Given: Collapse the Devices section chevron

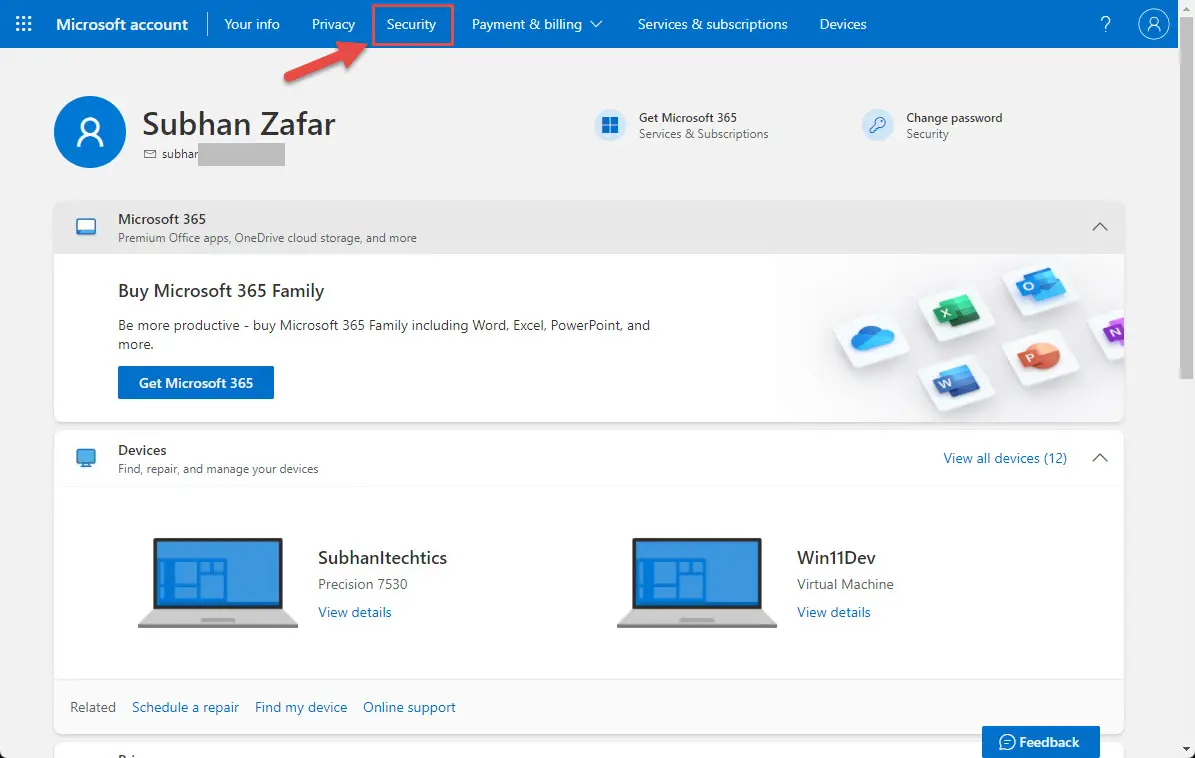Looking at the screenshot, I should [x=1100, y=458].
